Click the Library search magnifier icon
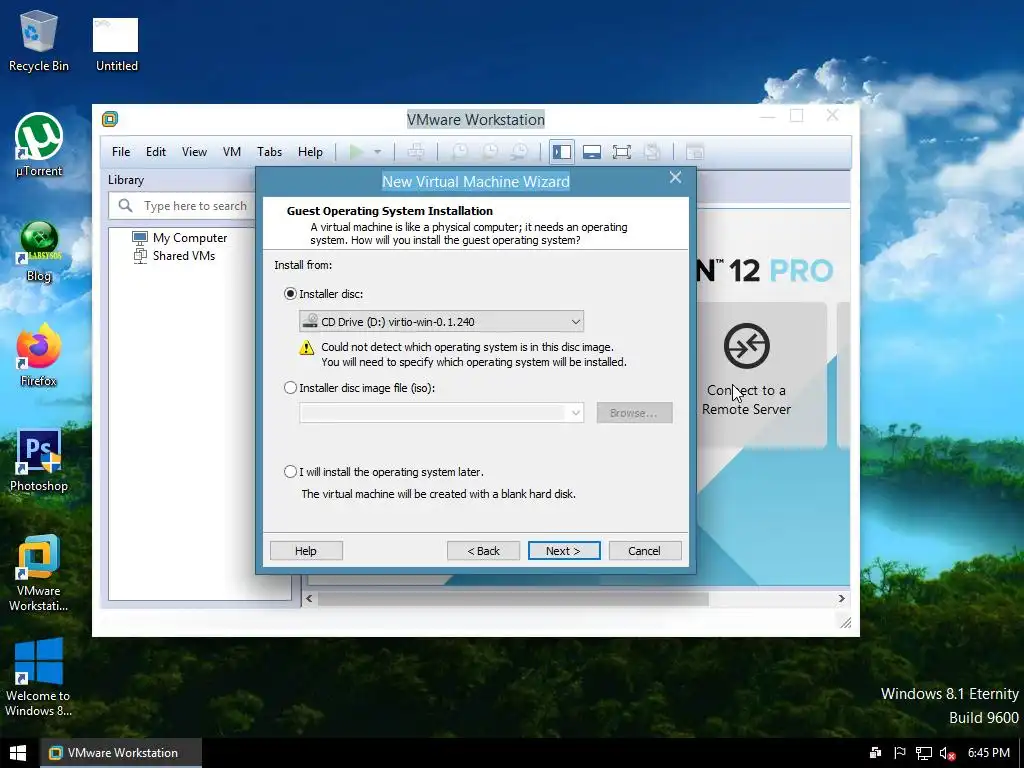 (125, 206)
